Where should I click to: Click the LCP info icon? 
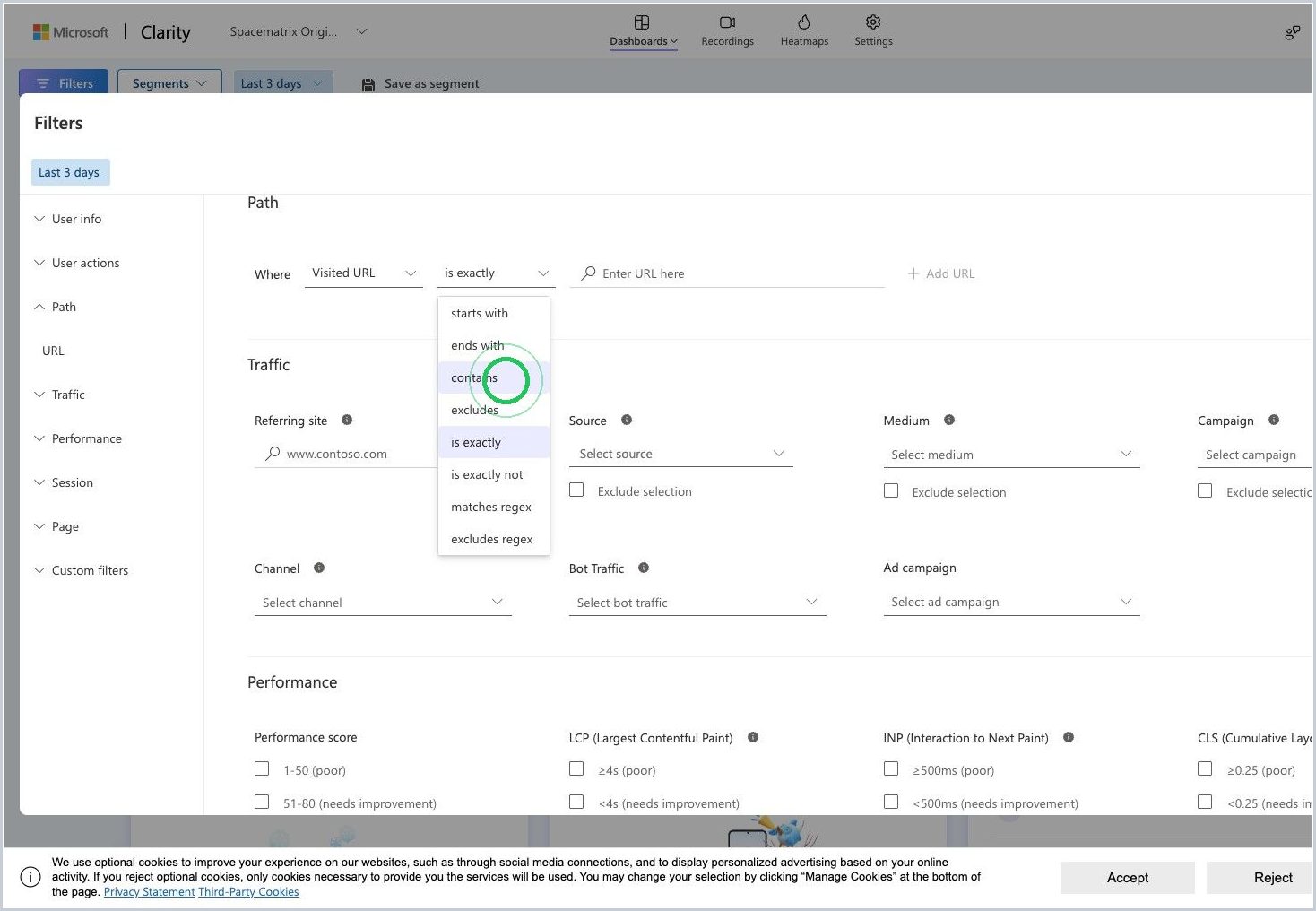pos(753,737)
